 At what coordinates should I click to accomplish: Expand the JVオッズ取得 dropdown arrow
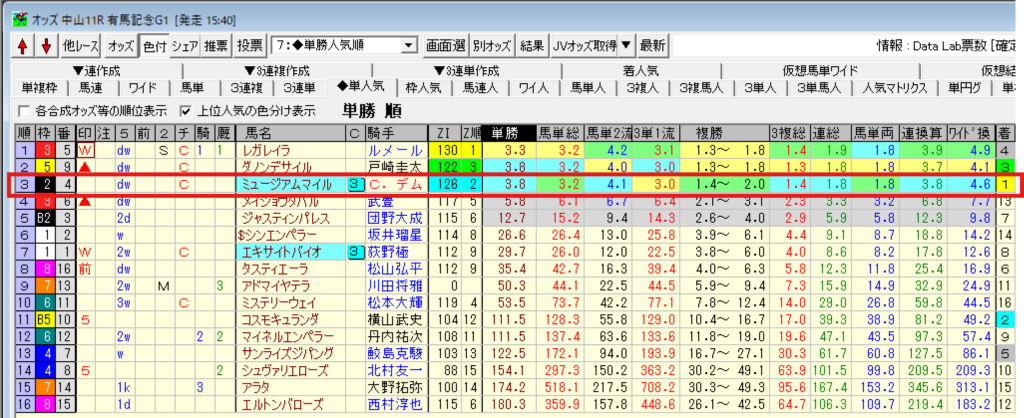(624, 46)
